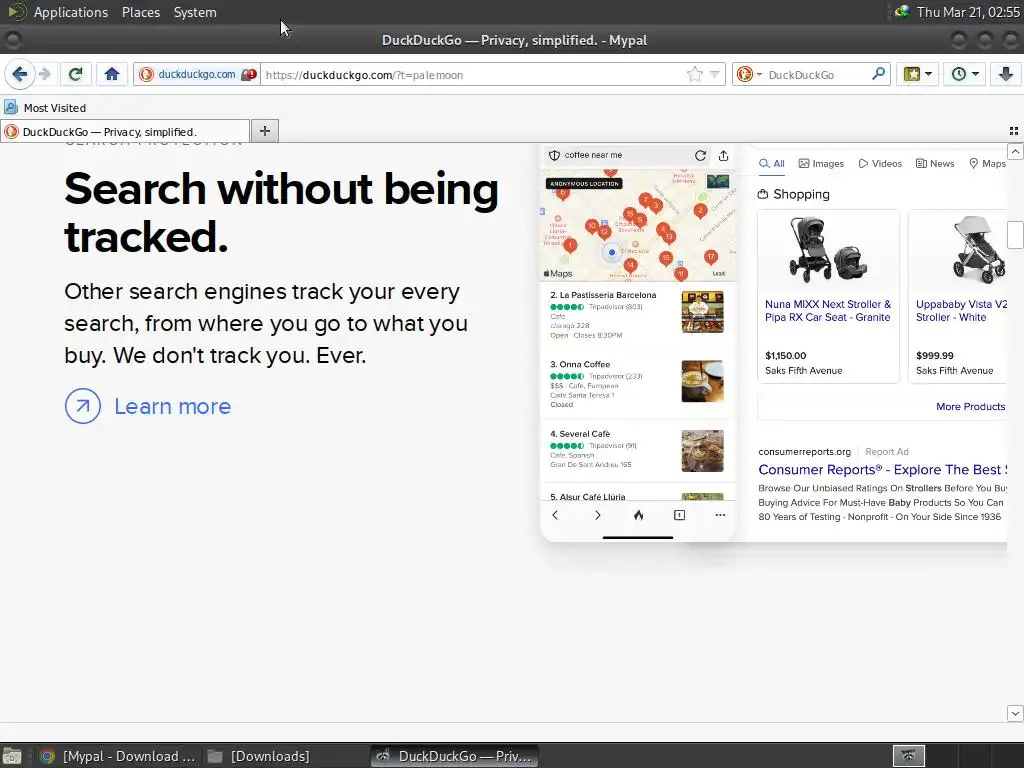Click the duckduckgo.com site identity badge
Screen dimensions: 1024x768
(x=197, y=74)
